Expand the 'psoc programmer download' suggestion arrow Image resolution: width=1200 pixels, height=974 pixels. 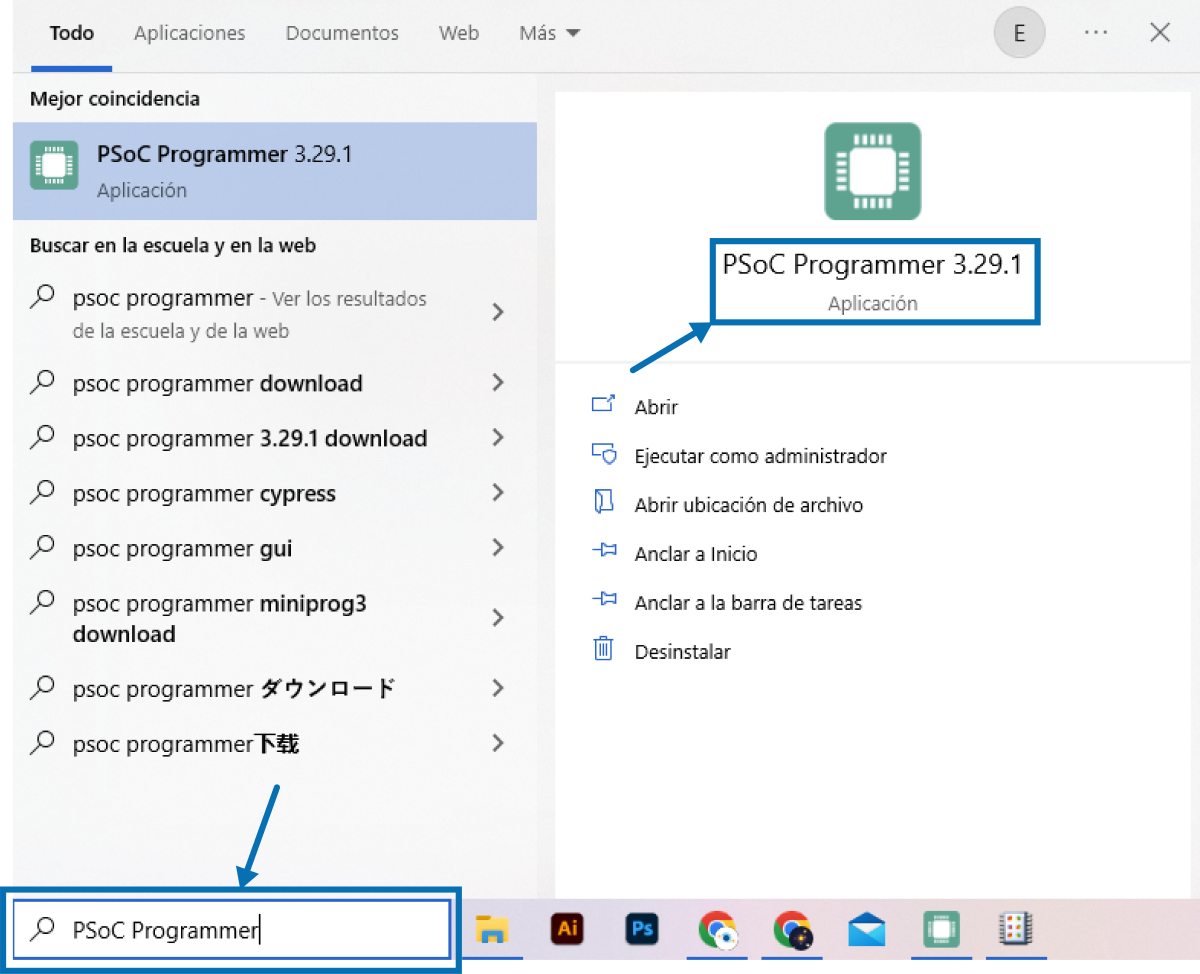tap(498, 382)
